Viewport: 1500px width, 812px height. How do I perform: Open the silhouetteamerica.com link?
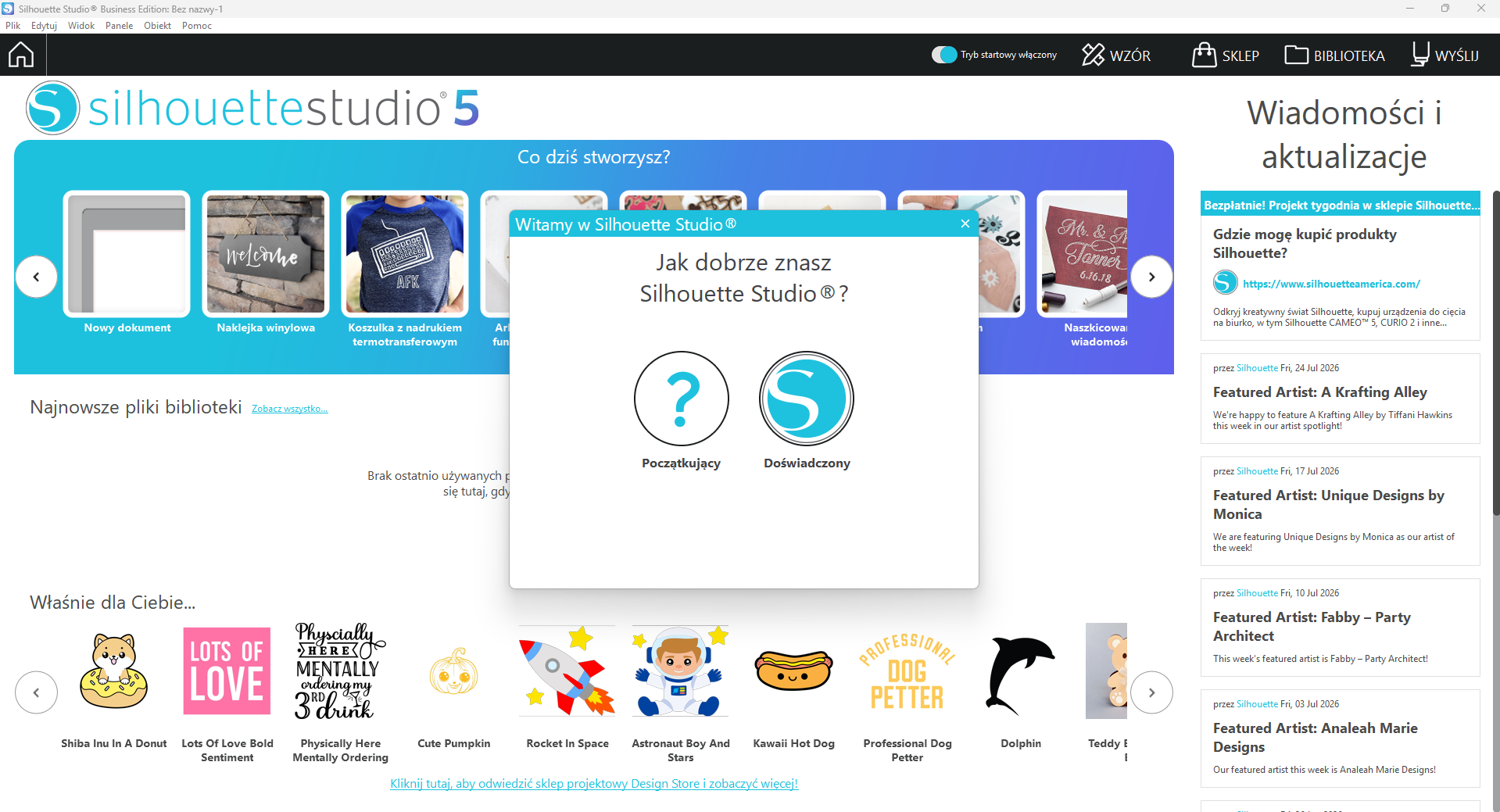[x=1332, y=284]
